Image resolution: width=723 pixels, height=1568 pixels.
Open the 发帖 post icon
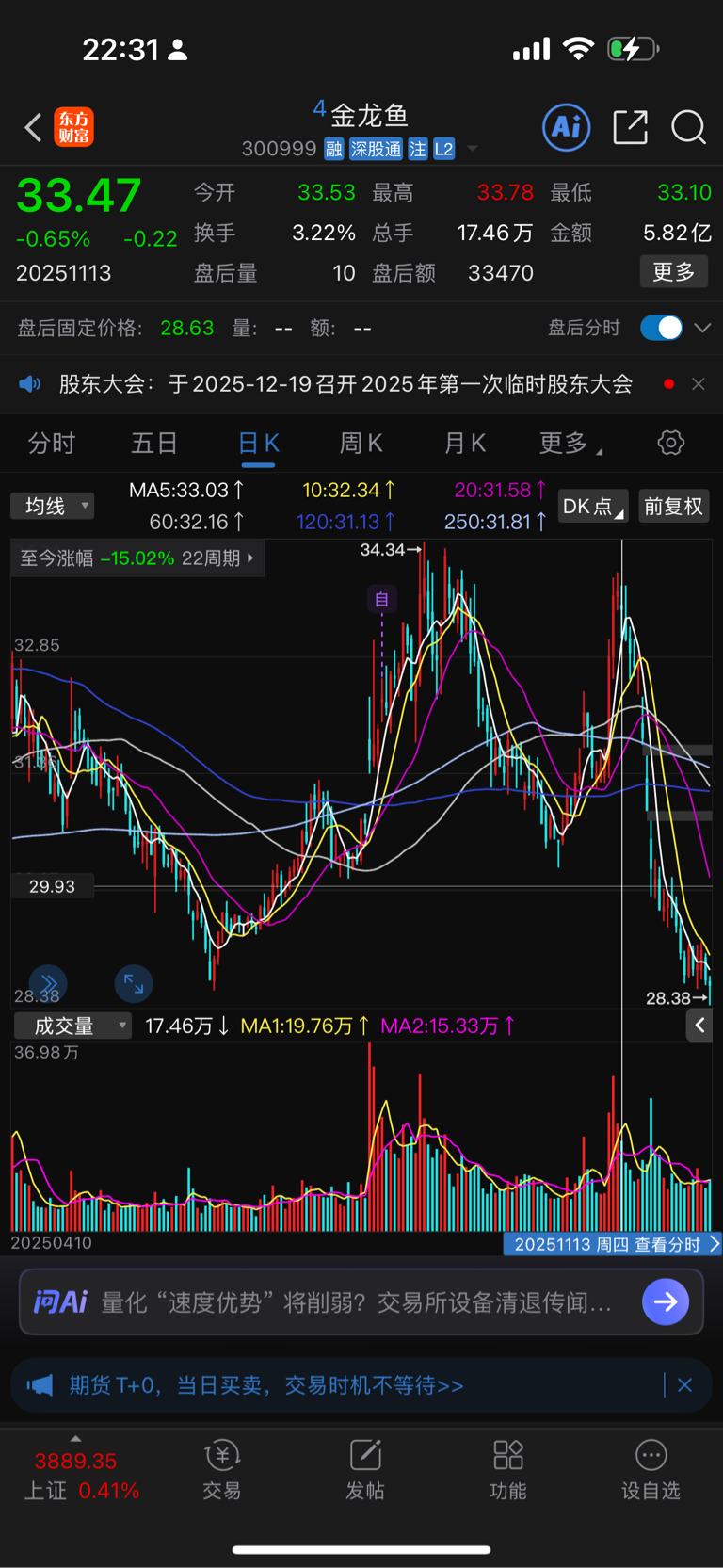[x=365, y=1469]
